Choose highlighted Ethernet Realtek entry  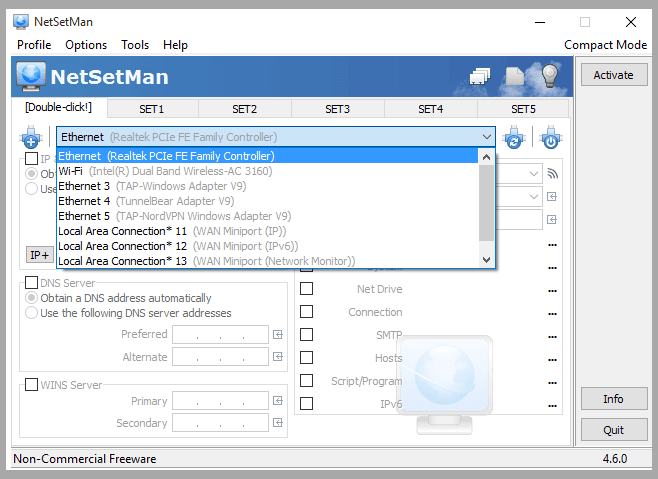[x=268, y=156]
